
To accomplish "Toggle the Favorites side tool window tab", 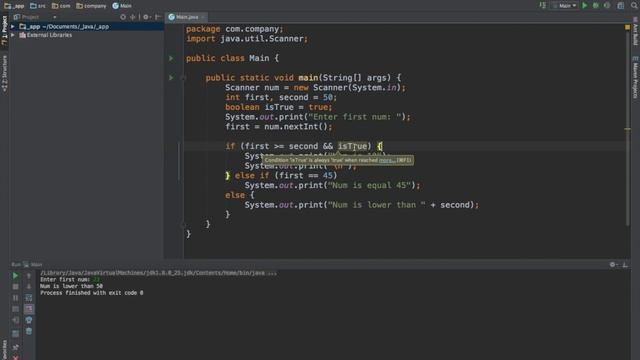I will pyautogui.click(x=4, y=350).
